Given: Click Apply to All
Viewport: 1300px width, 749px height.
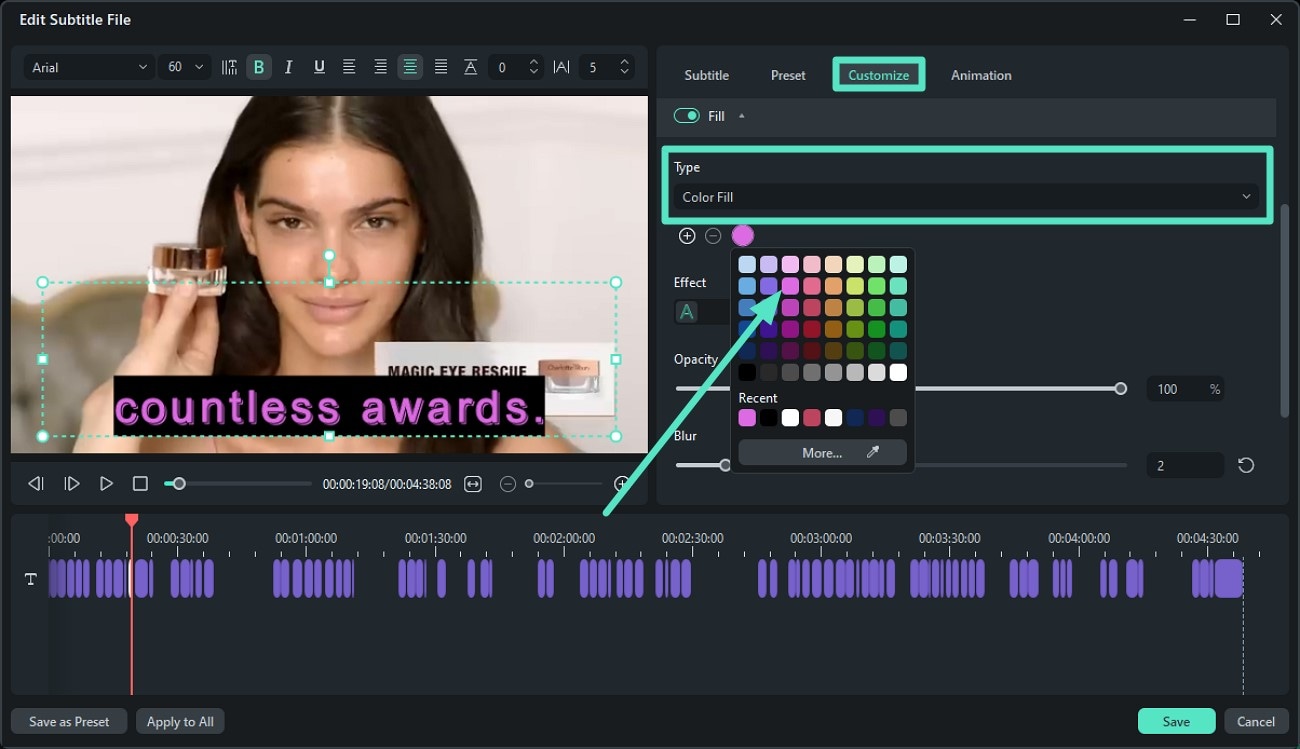Looking at the screenshot, I should click(180, 721).
